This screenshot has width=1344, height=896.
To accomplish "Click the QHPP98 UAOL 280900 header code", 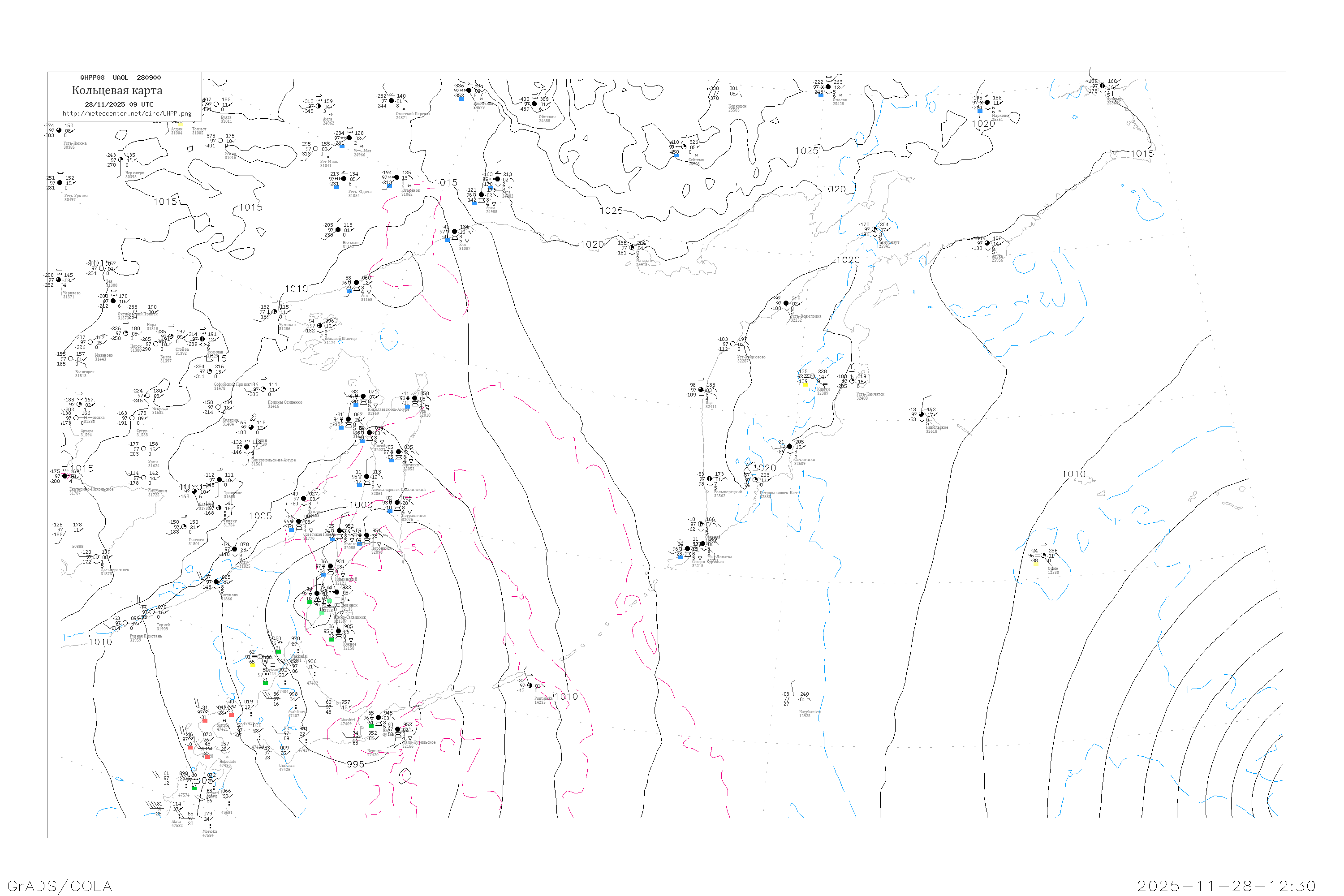I will point(121,78).
